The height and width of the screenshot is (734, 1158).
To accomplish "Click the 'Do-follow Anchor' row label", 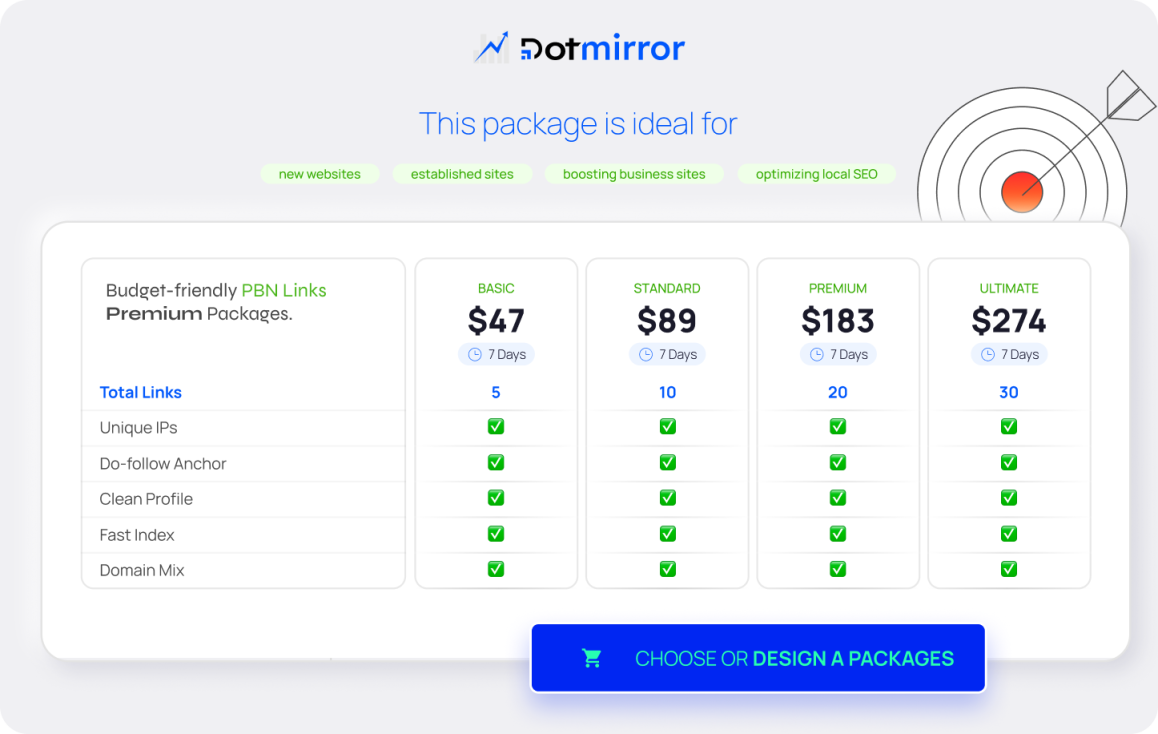I will (162, 464).
